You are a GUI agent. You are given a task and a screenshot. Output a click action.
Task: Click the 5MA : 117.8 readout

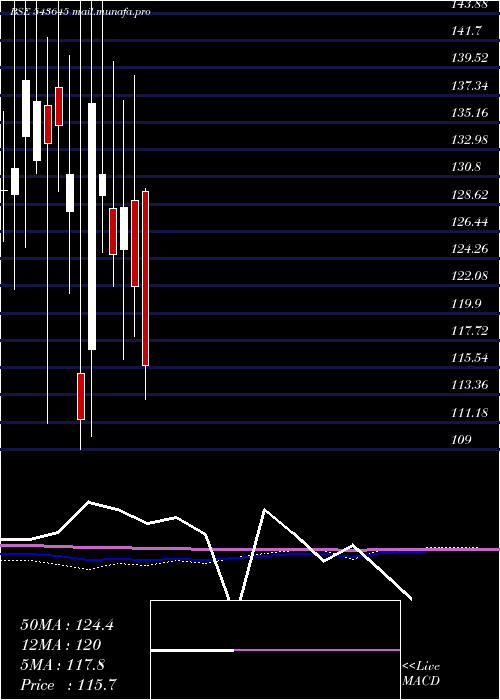[x=63, y=665]
